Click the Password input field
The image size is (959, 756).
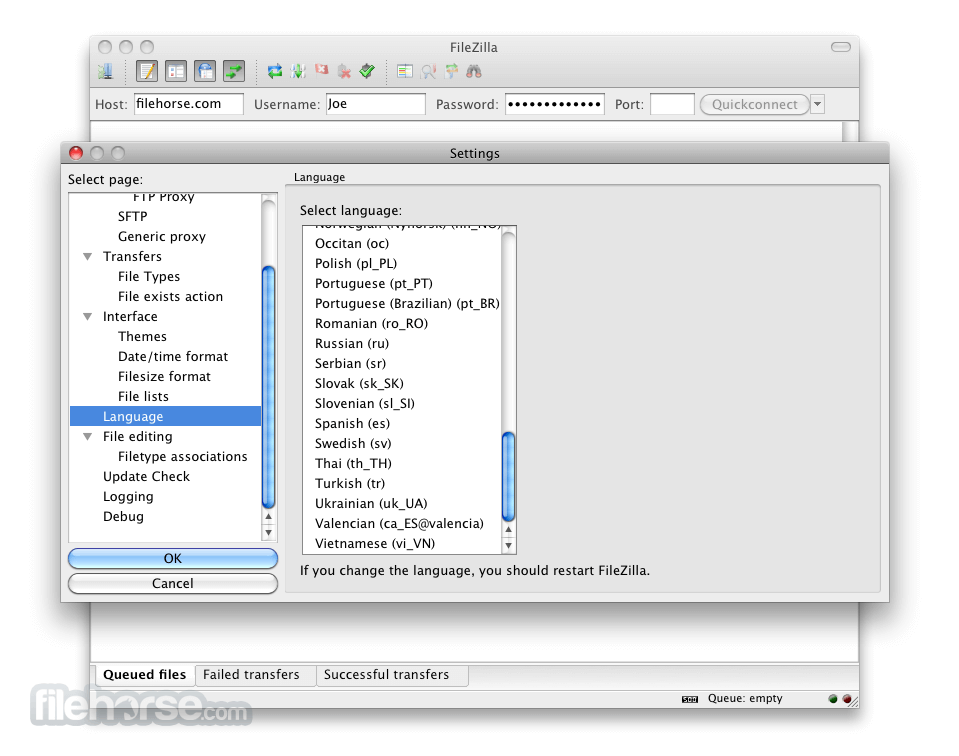(x=555, y=104)
